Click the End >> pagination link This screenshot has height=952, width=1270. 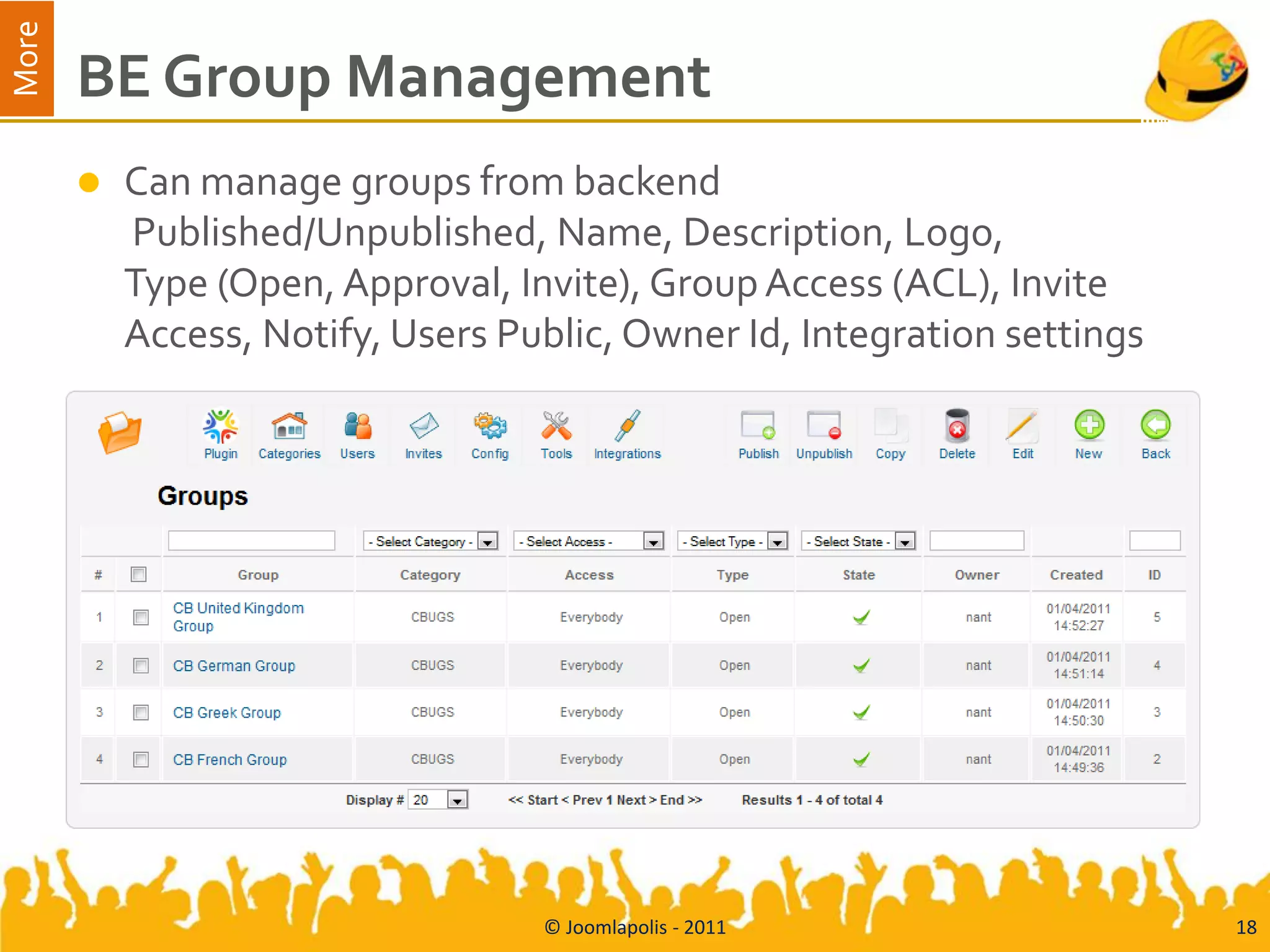(681, 800)
